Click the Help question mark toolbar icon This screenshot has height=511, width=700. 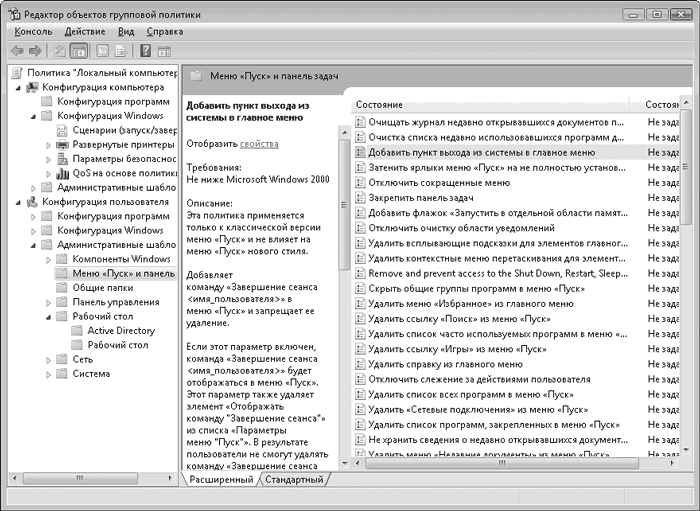[x=146, y=51]
